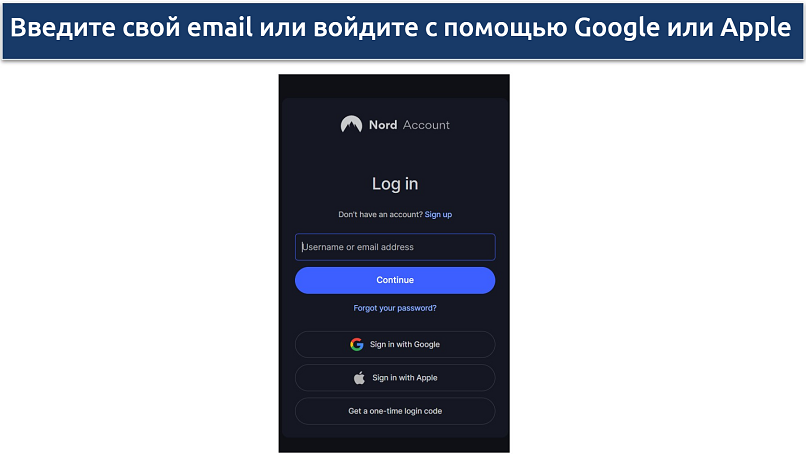
Task: Click the Apple logo icon
Action: [359, 378]
